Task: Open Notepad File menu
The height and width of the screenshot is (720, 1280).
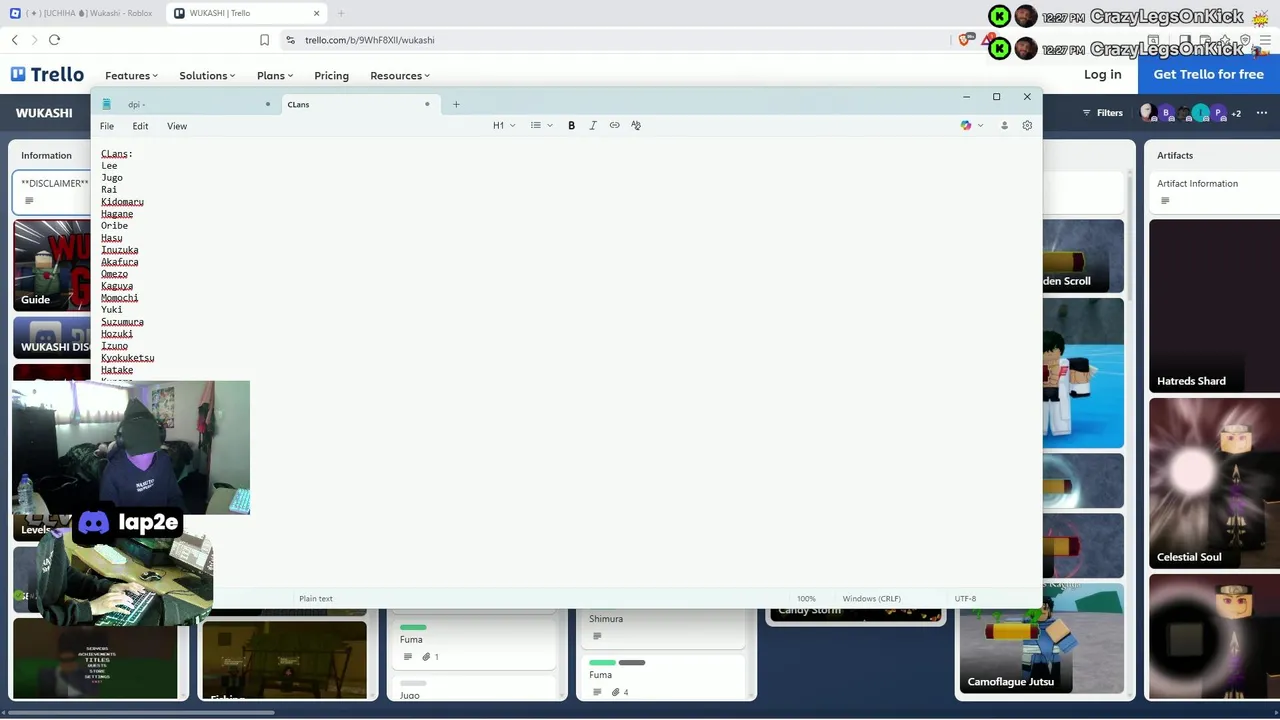Action: click(107, 126)
